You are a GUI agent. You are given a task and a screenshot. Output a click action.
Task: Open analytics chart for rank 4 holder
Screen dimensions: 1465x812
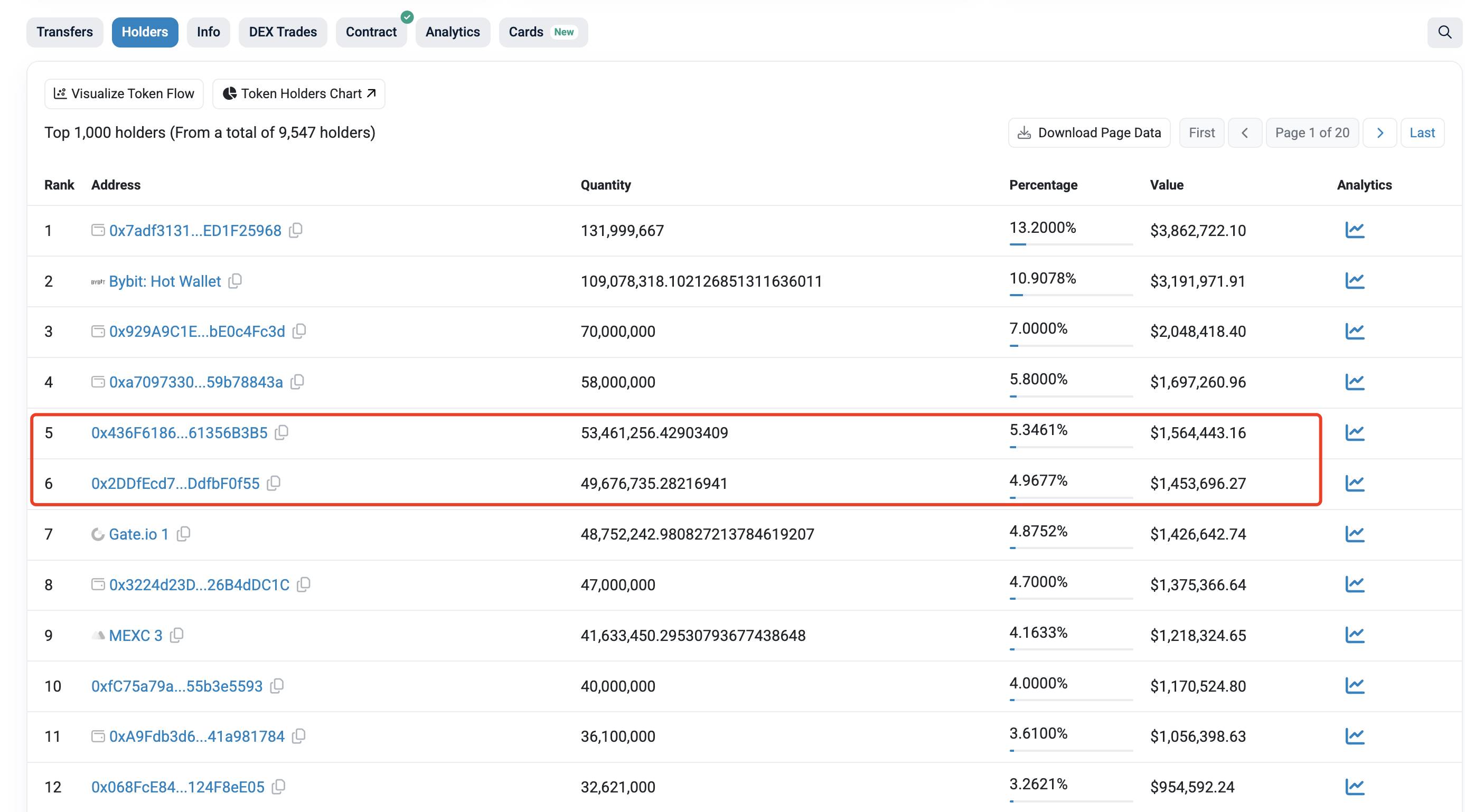coord(1355,382)
